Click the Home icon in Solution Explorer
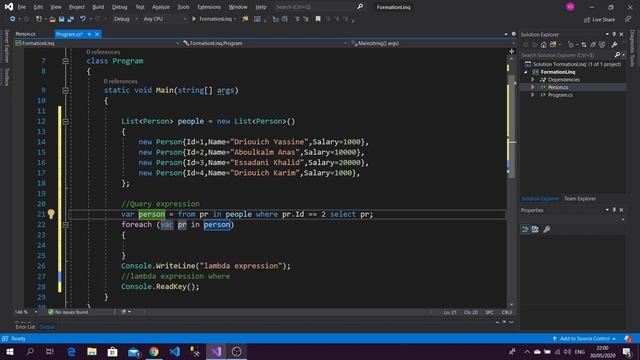 [543, 44]
